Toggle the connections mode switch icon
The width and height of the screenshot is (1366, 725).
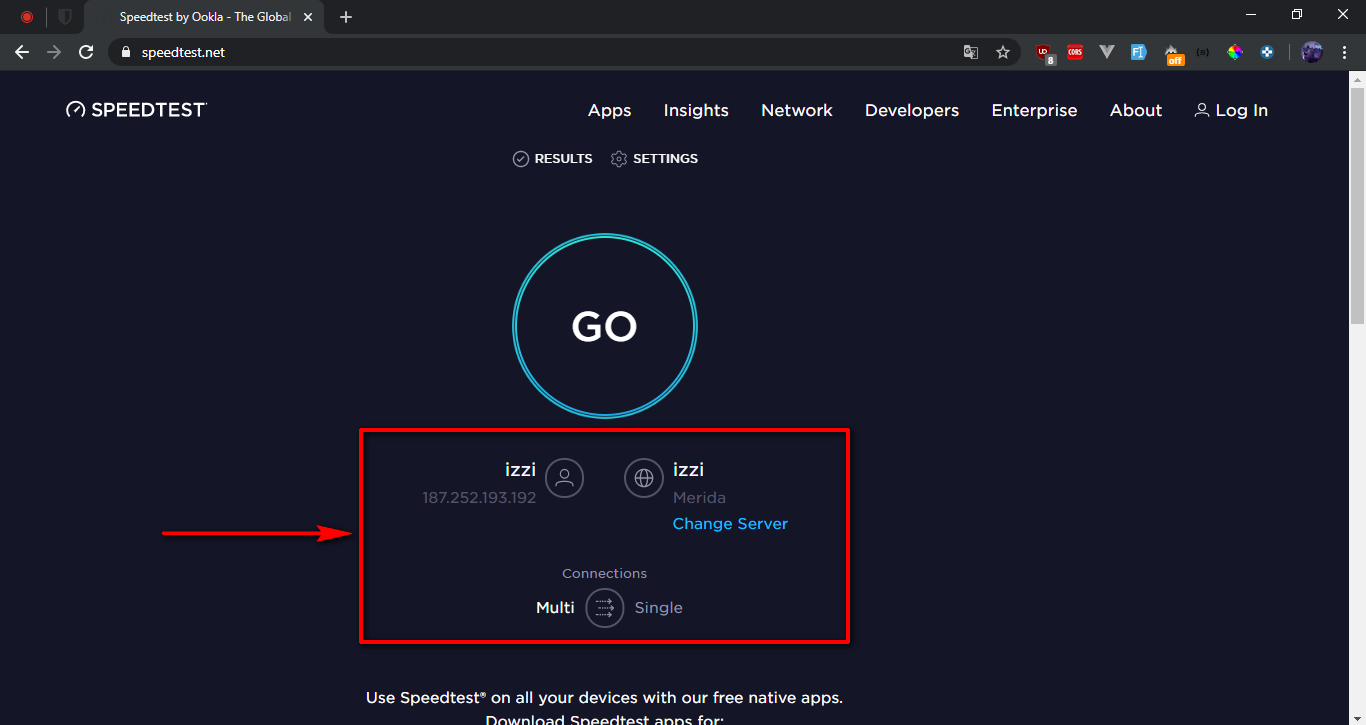pos(604,608)
